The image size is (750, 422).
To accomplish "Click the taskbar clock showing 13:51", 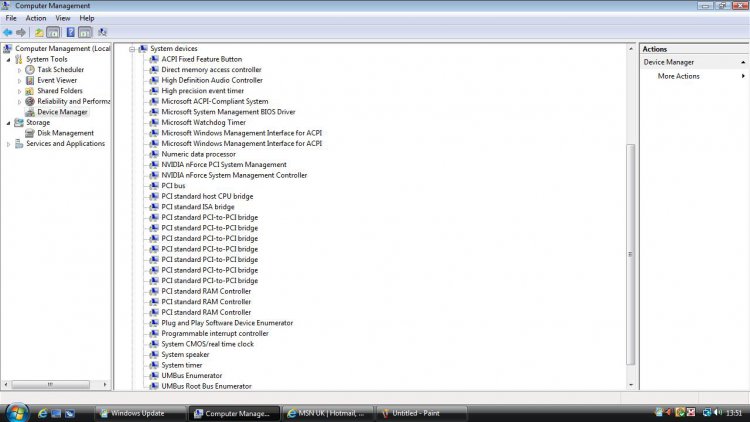I will tap(734, 413).
